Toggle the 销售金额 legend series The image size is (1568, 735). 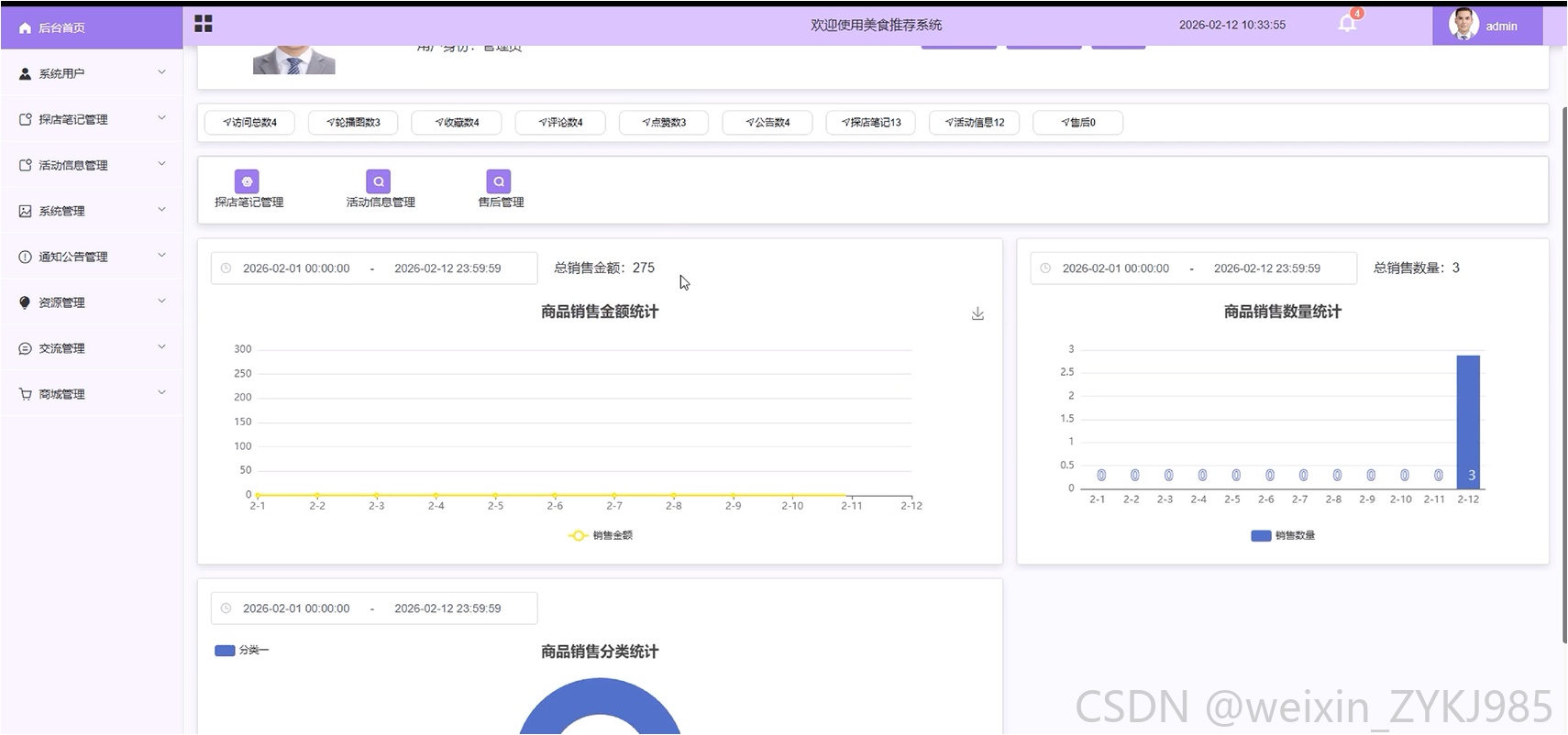(x=601, y=536)
